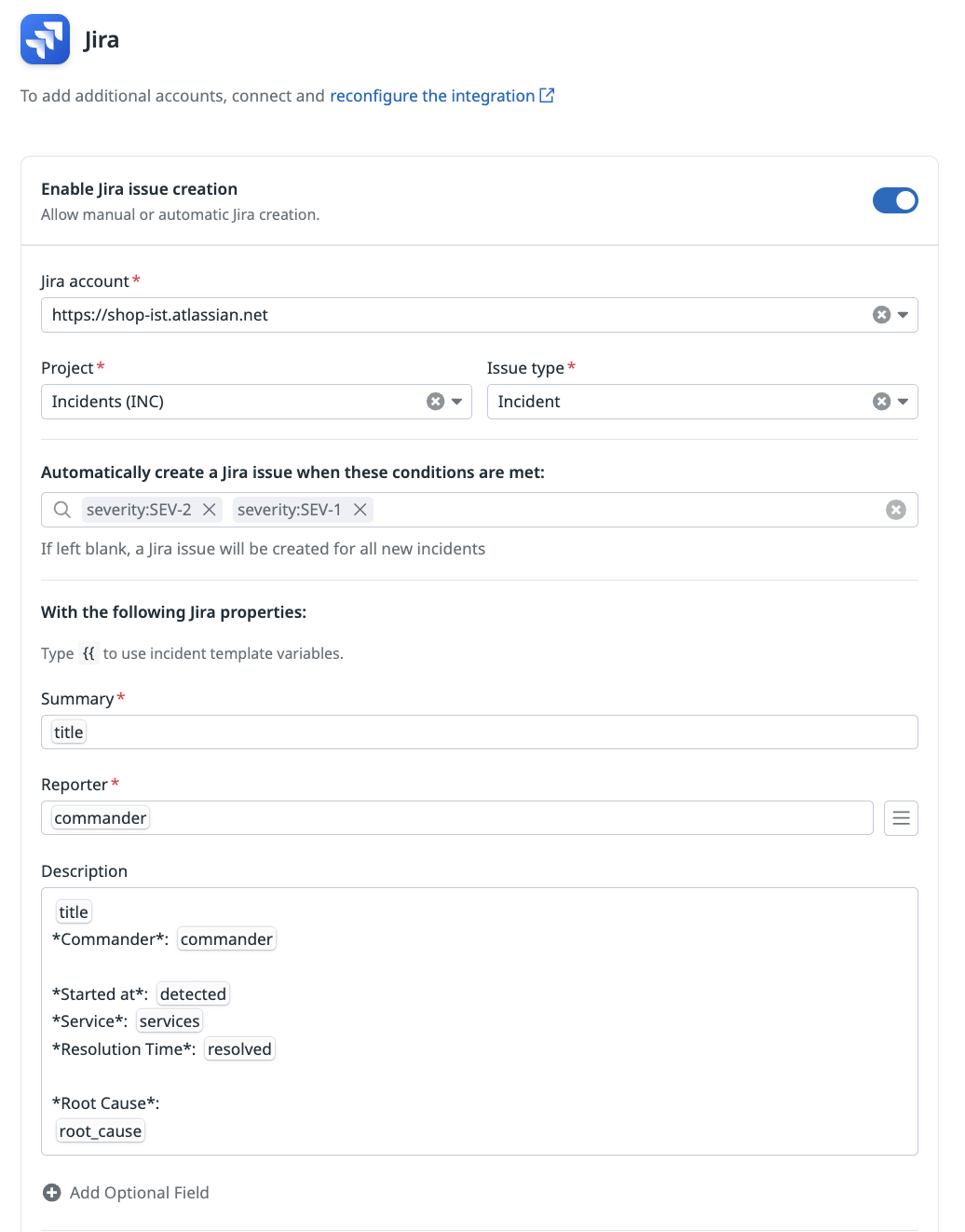The image size is (965, 1232).
Task: Click the plus icon for optional field
Action: tap(52, 1193)
